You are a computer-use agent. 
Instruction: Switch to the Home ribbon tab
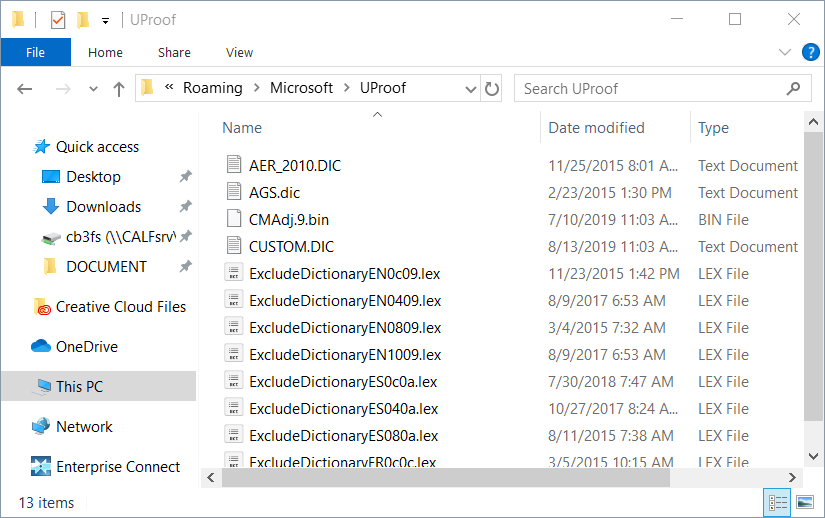[x=105, y=53]
